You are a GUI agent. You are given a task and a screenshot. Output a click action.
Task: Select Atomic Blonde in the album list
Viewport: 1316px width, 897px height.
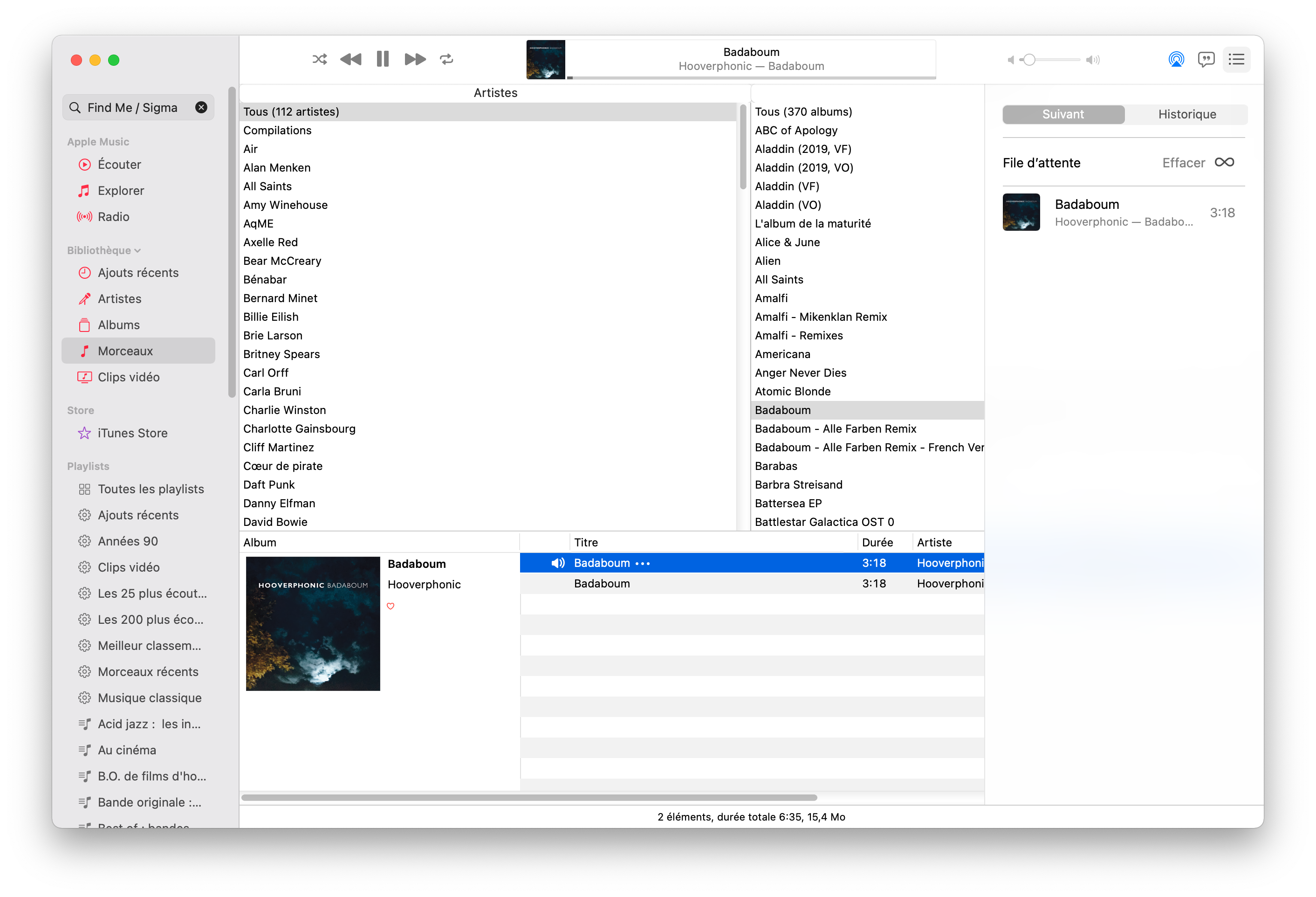coord(868,392)
